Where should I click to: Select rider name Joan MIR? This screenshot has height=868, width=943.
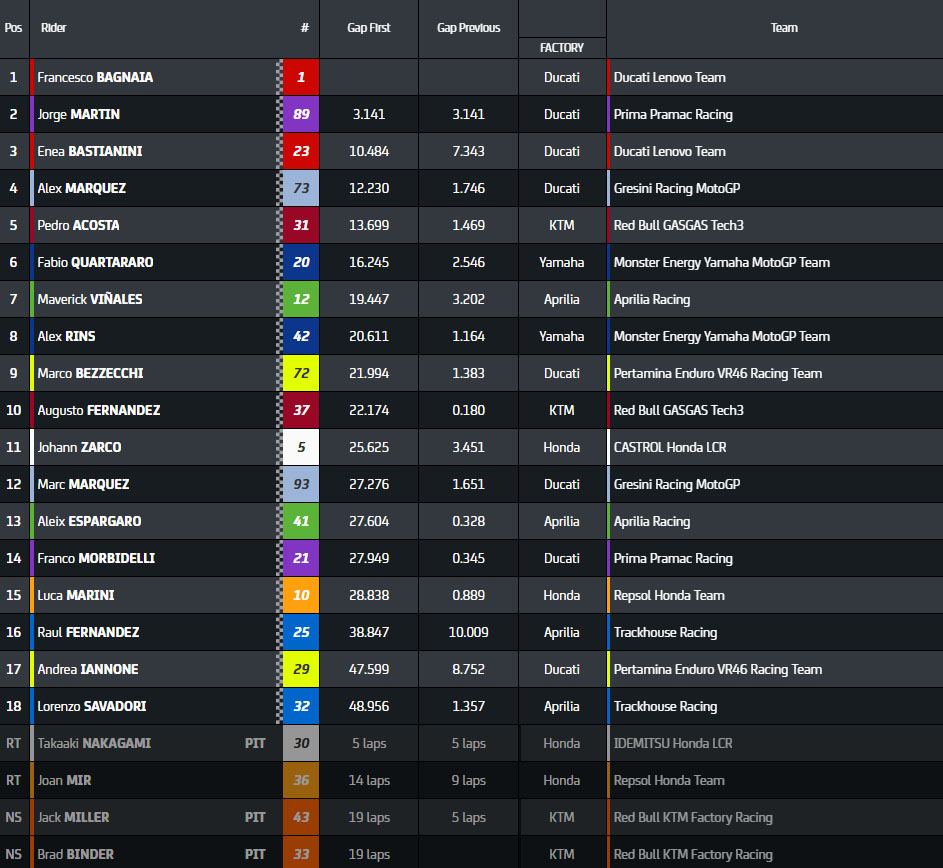pyautogui.click(x=64, y=780)
